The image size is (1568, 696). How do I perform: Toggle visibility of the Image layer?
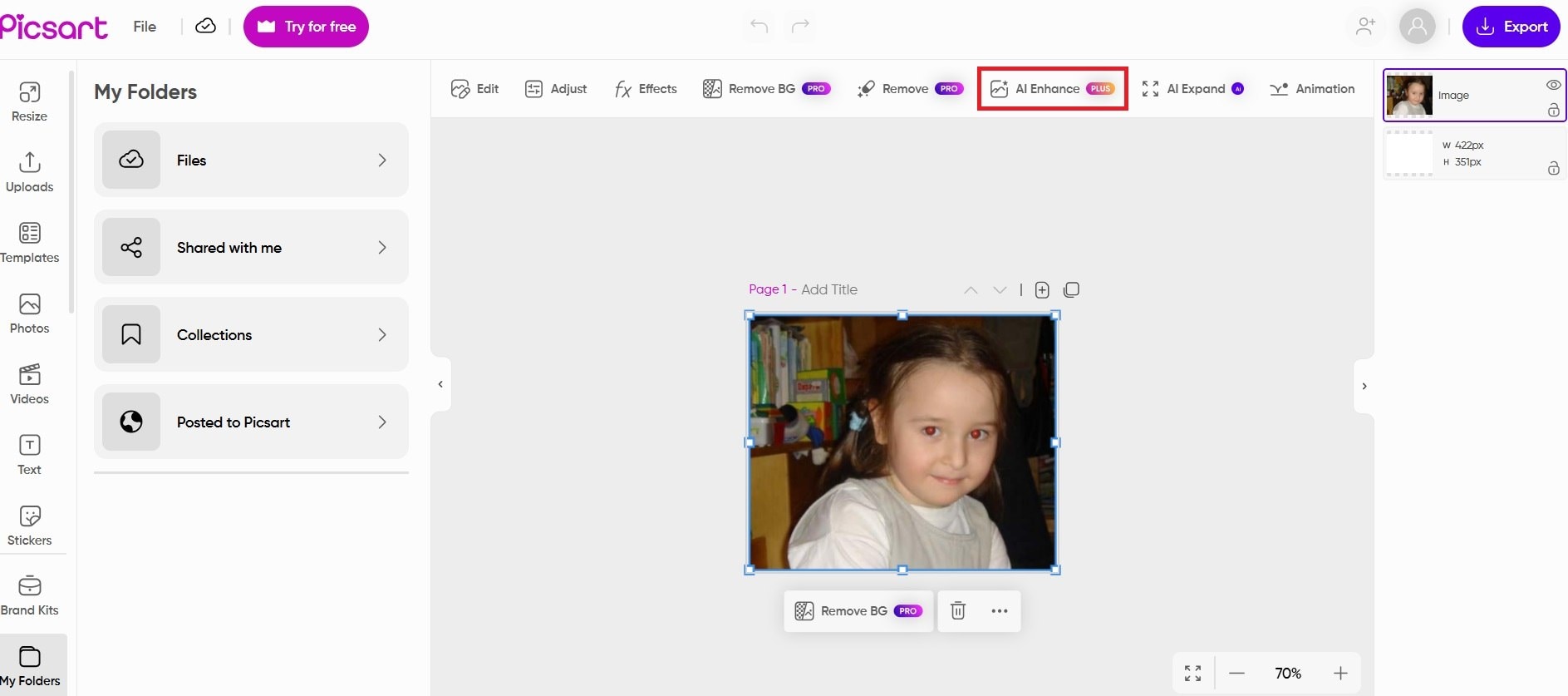[x=1553, y=85]
